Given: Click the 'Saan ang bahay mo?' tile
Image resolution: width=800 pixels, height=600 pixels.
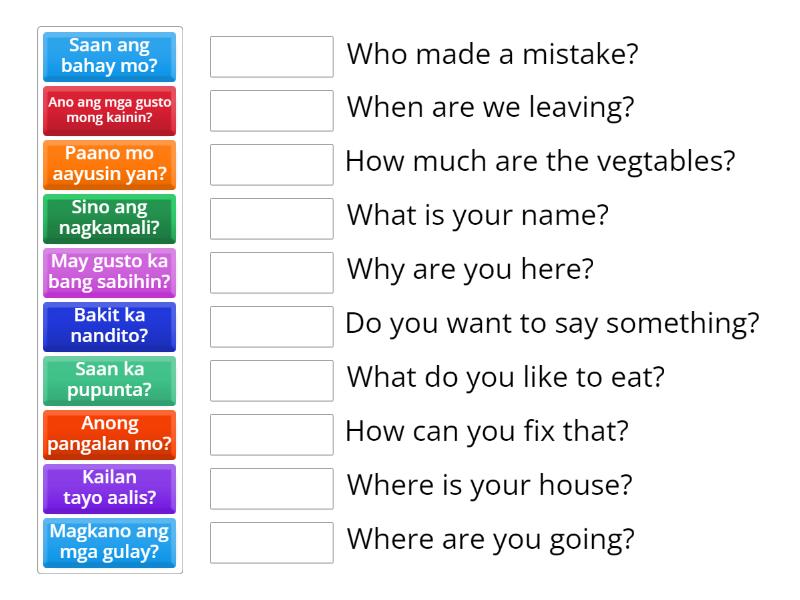Looking at the screenshot, I should point(110,57).
